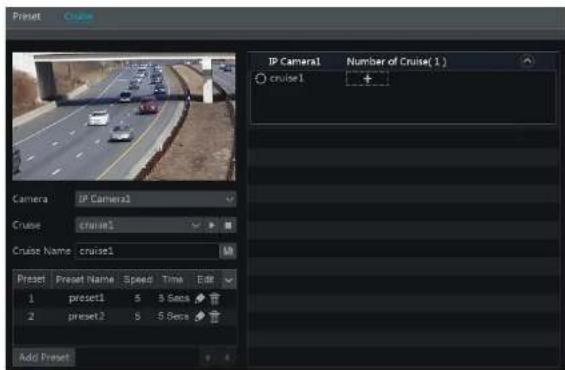Open the Edit column header dropdown arrow
This screenshot has width=565, height=370.
(x=228, y=280)
